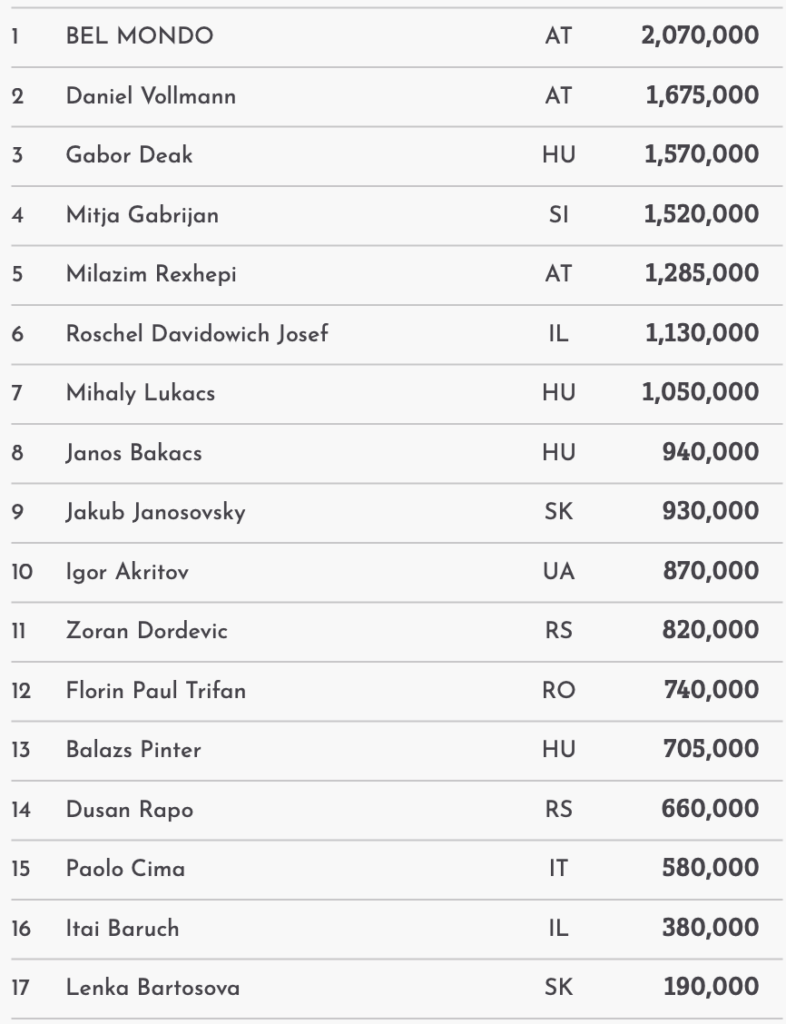Click the Gabor Deak row name
The image size is (786, 1024).
point(130,156)
